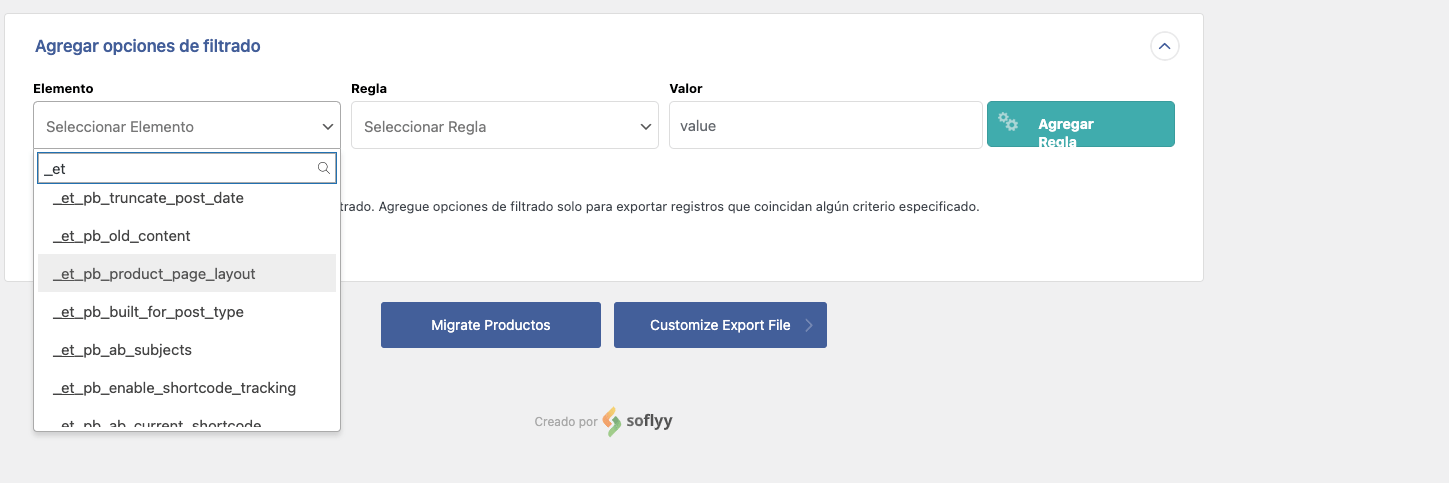
Task: Click the arrow on Customize Export File
Action: tap(809, 325)
